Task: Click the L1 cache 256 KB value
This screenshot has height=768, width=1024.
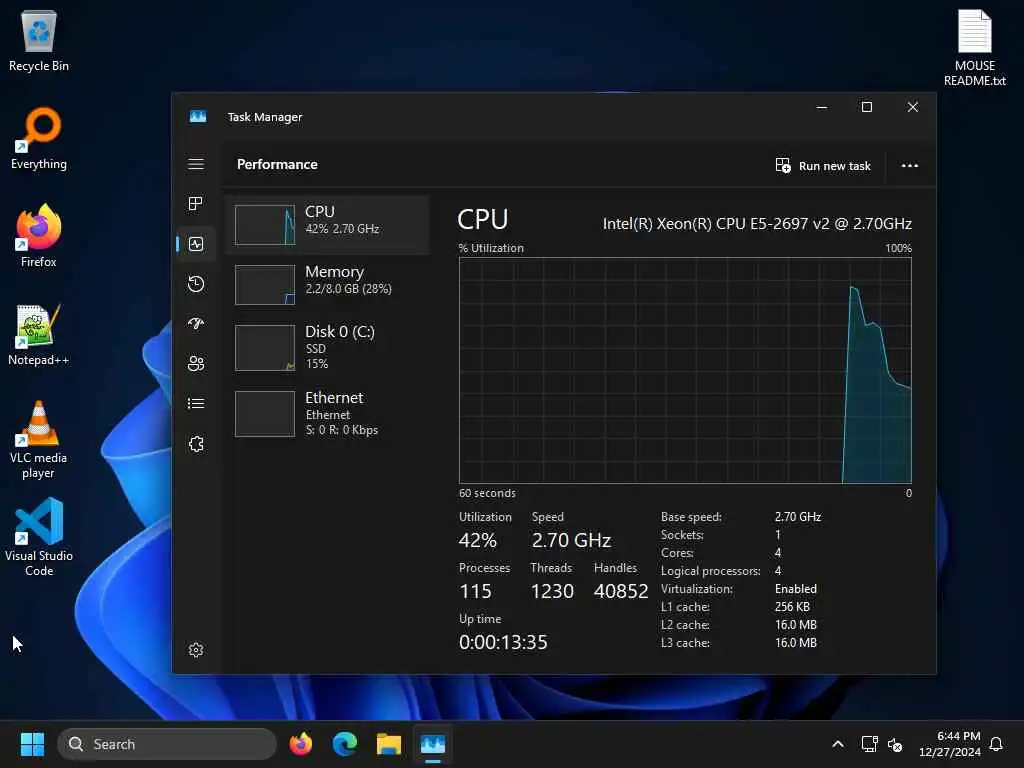Action: pos(792,607)
